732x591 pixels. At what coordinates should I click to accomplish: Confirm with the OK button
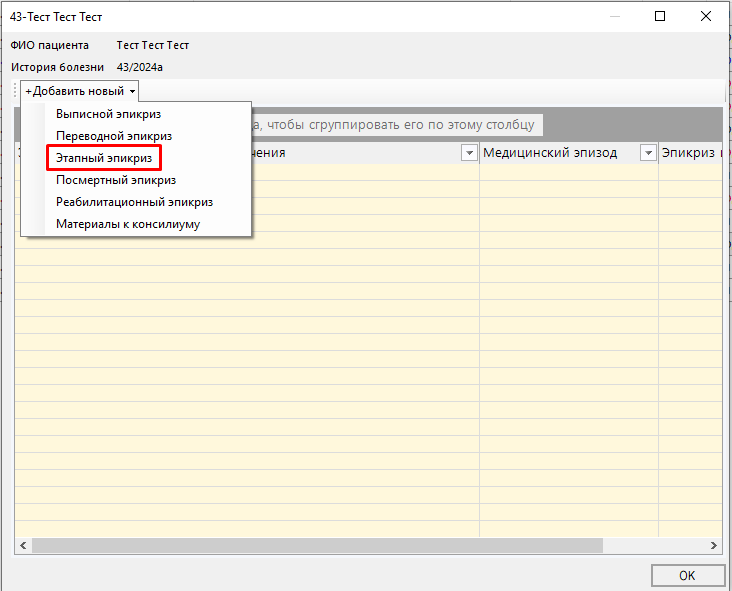pos(687,576)
